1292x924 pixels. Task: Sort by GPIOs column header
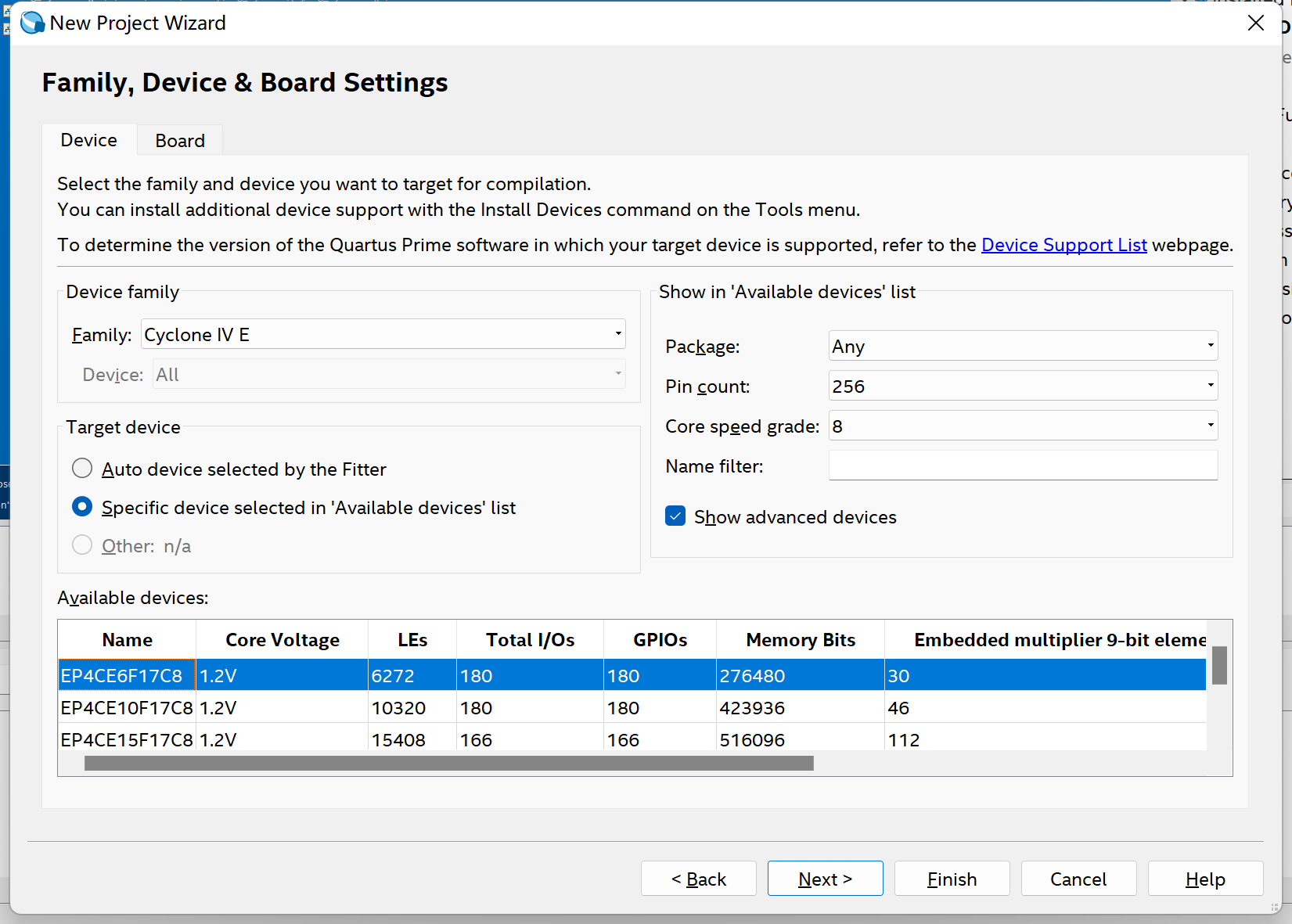[x=660, y=640]
